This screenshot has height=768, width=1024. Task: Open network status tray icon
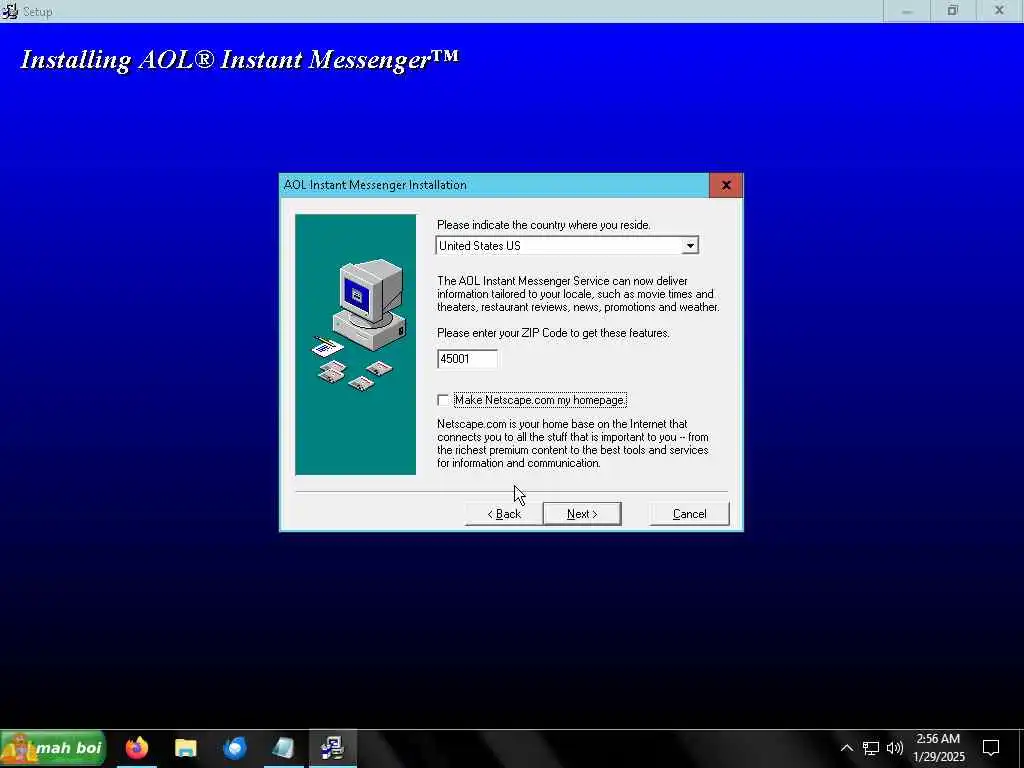click(x=871, y=748)
